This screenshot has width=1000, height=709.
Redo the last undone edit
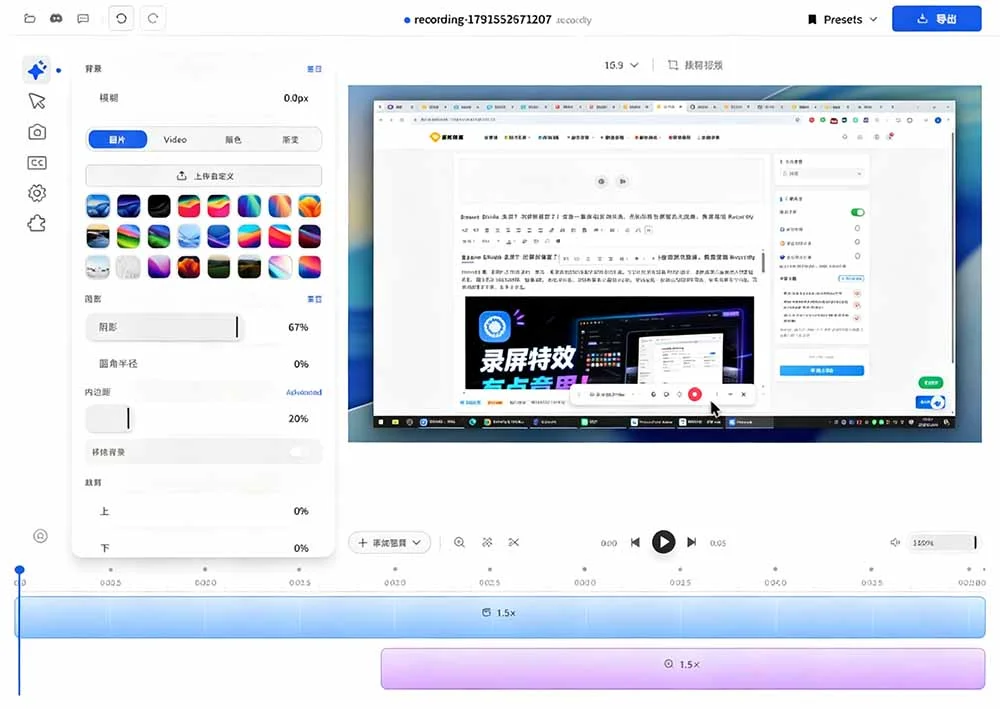(153, 18)
